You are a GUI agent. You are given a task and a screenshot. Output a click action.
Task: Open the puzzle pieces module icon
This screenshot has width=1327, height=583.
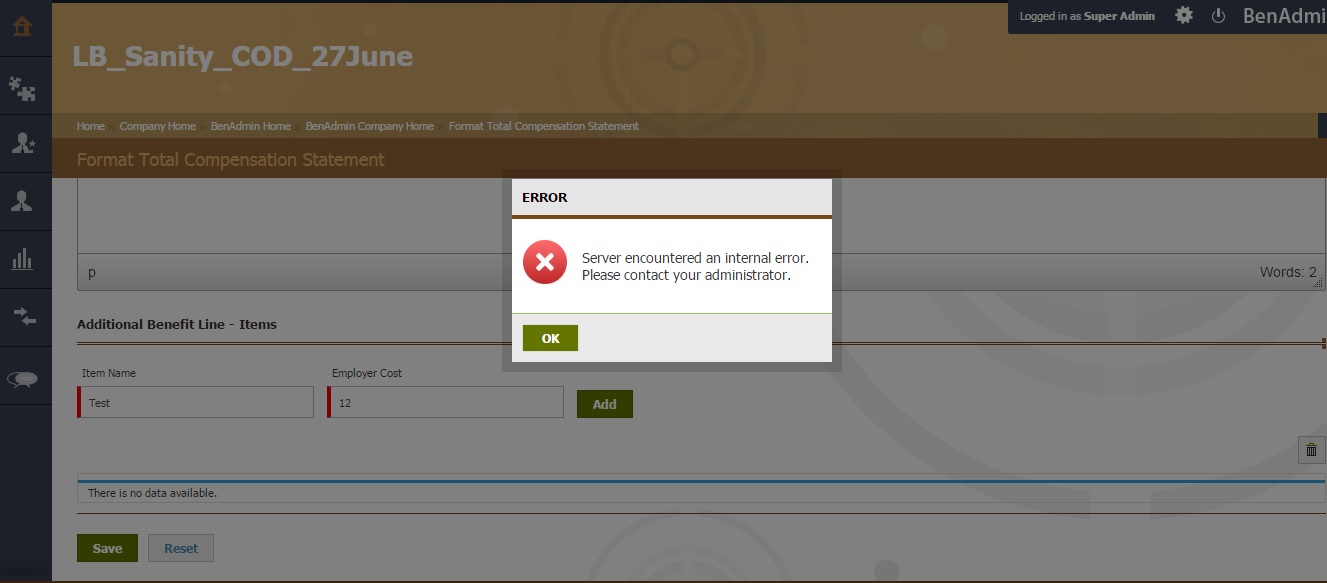[x=22, y=89]
